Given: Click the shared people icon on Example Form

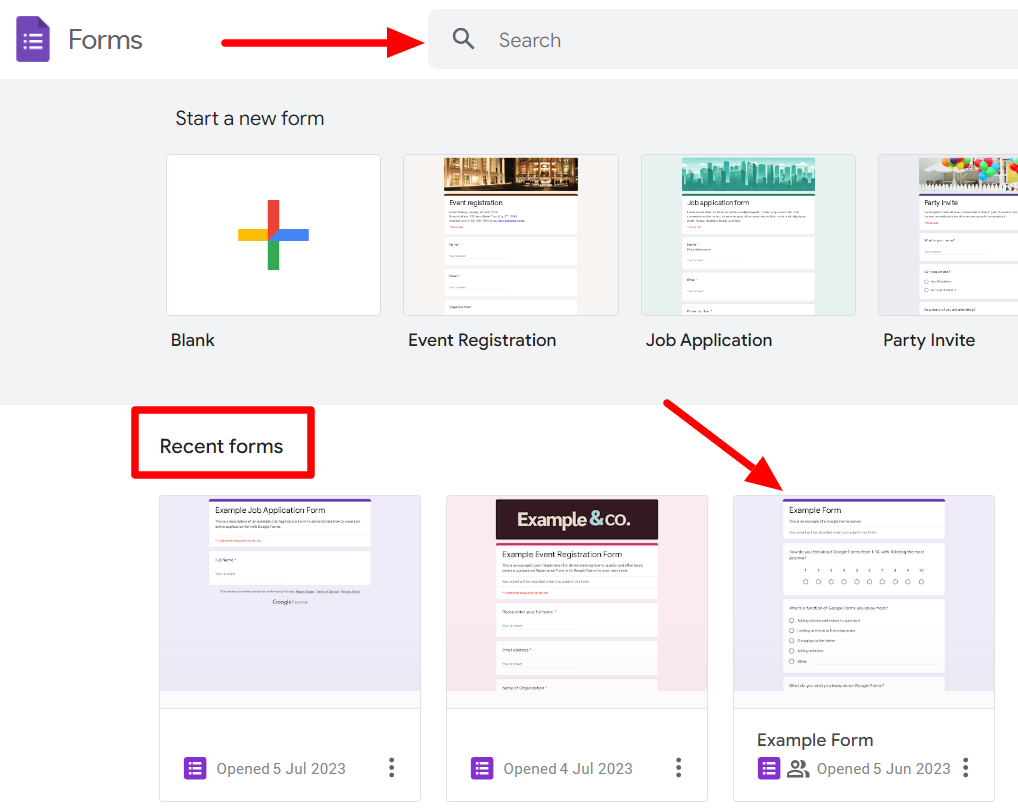Looking at the screenshot, I should 798,768.
